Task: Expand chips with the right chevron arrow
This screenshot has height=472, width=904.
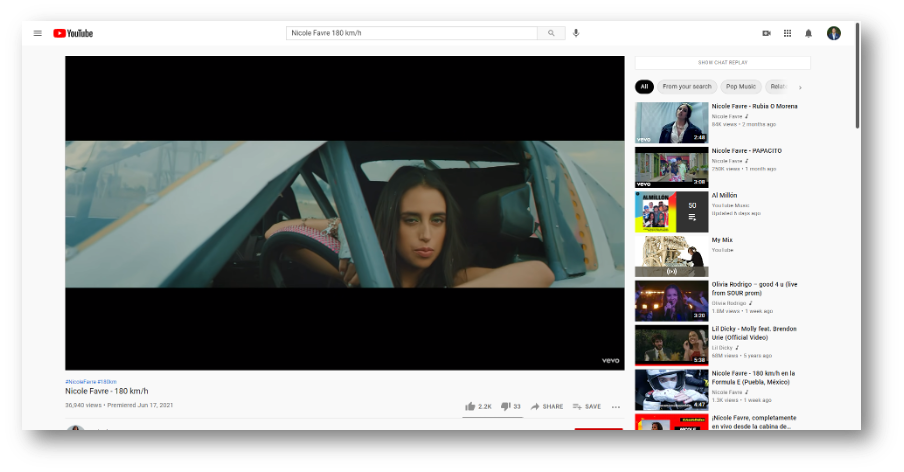Action: pyautogui.click(x=800, y=87)
